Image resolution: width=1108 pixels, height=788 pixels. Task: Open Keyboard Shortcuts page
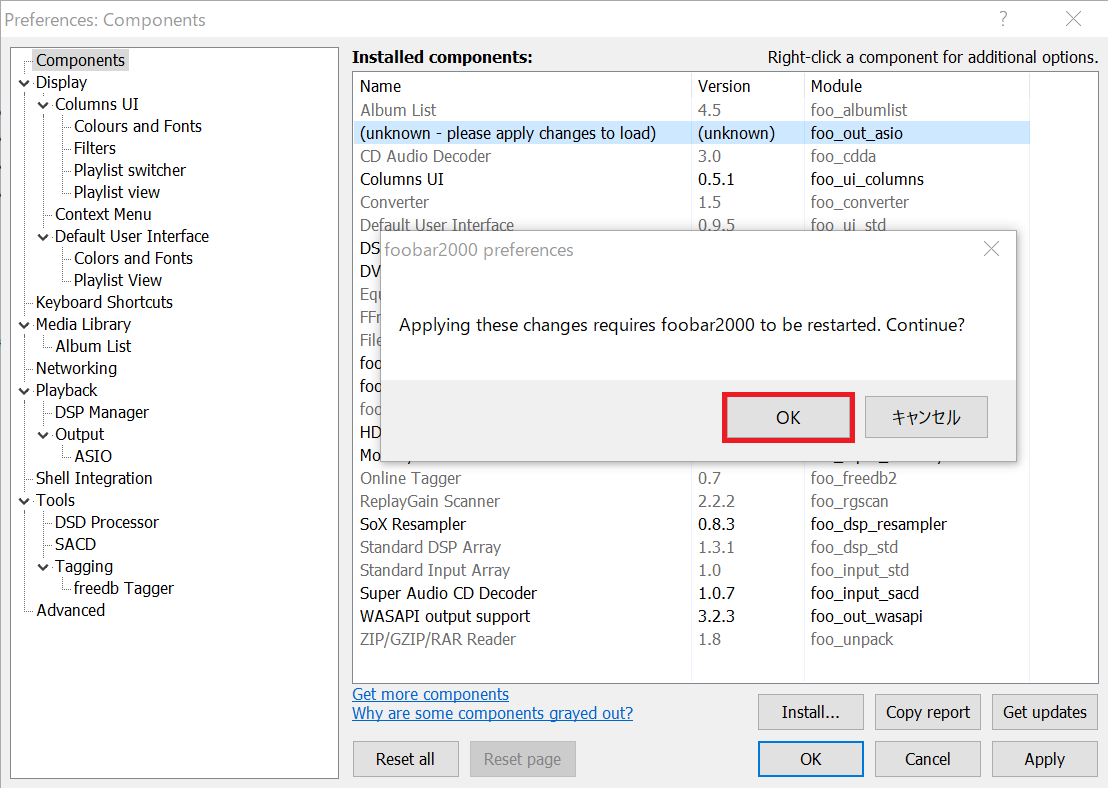click(105, 302)
